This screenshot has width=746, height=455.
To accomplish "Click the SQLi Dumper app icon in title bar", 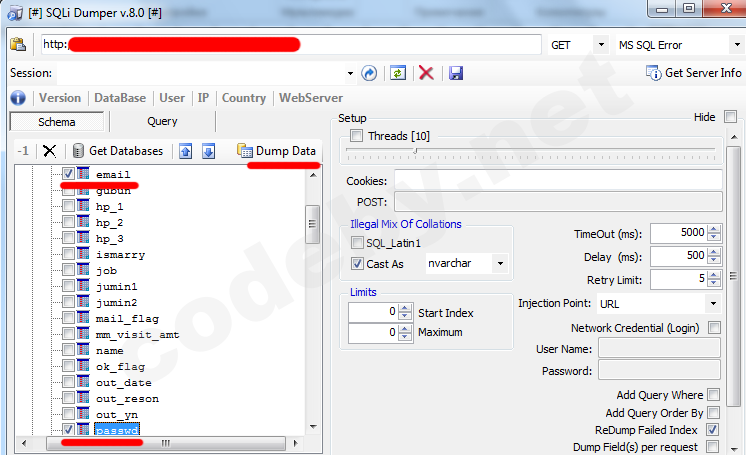I will 15,13.
